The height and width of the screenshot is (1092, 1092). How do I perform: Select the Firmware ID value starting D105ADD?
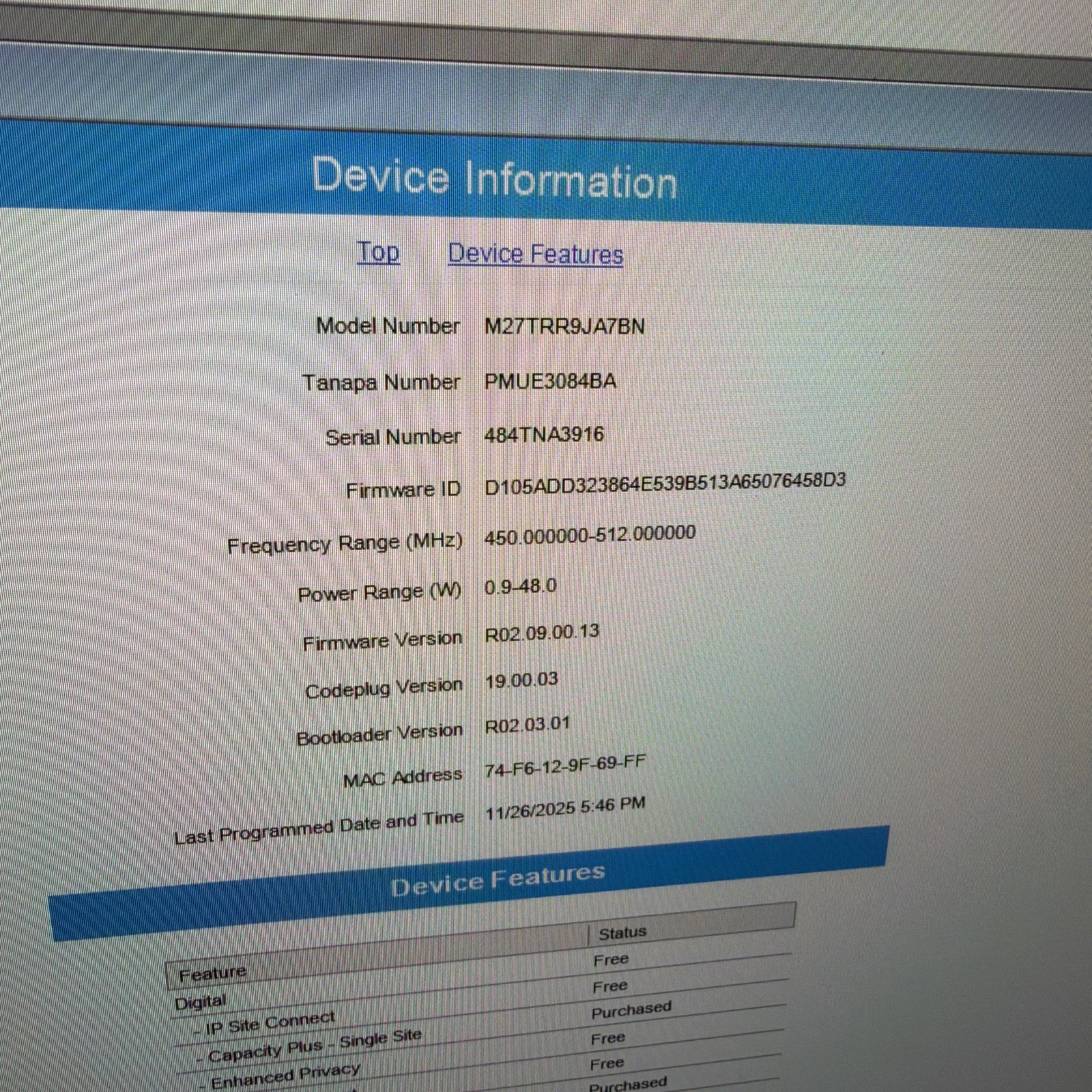[665, 484]
